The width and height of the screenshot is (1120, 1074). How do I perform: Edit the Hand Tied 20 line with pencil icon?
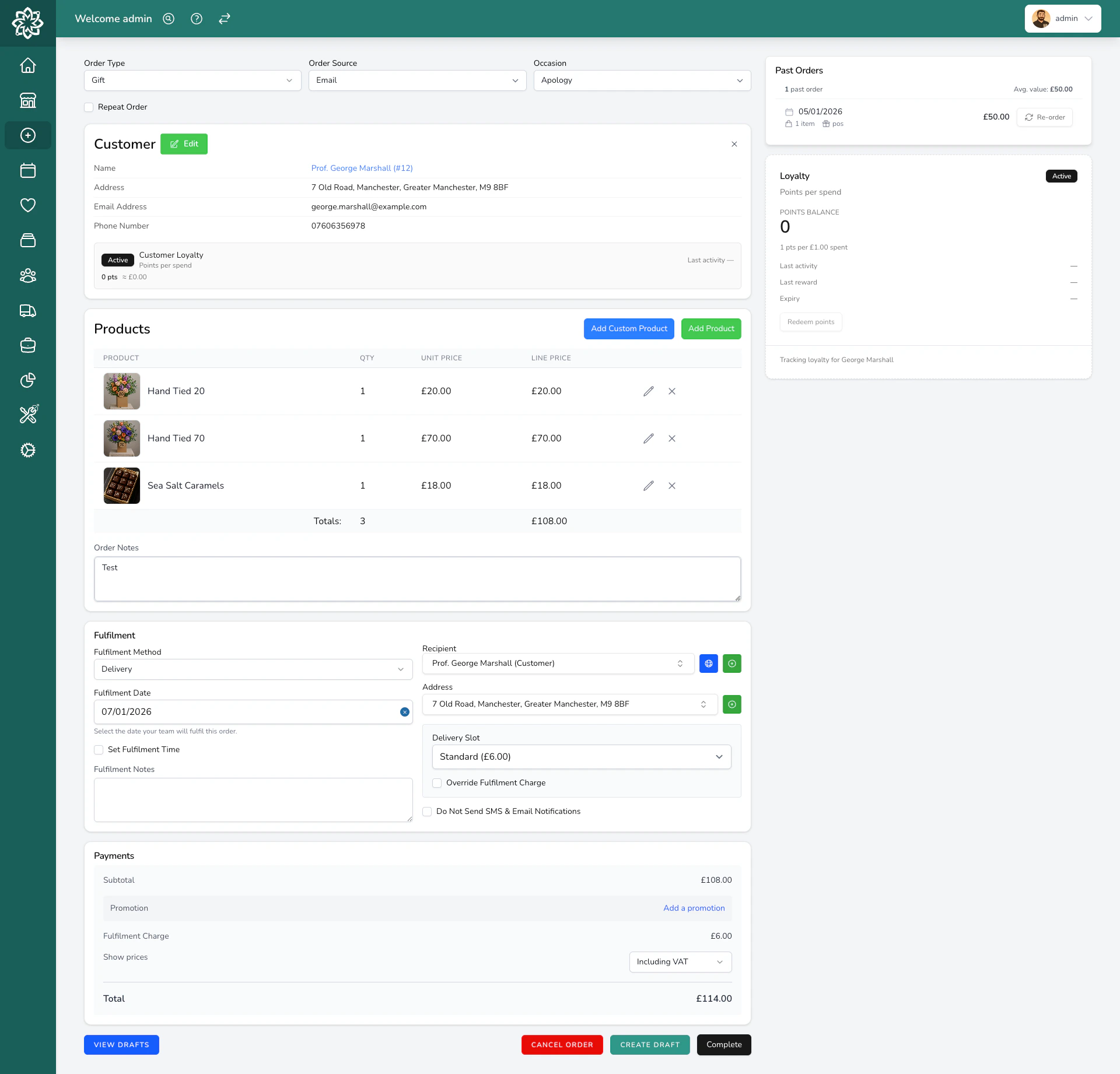[648, 391]
